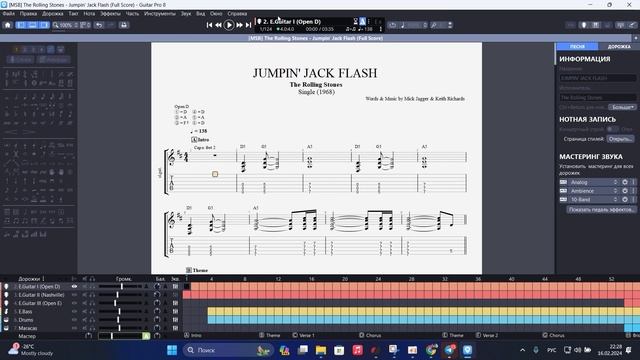Viewport: 640px width, 360px height.
Task: Switch to the ПЕСНЯ tab
Action: pyautogui.click(x=577, y=47)
